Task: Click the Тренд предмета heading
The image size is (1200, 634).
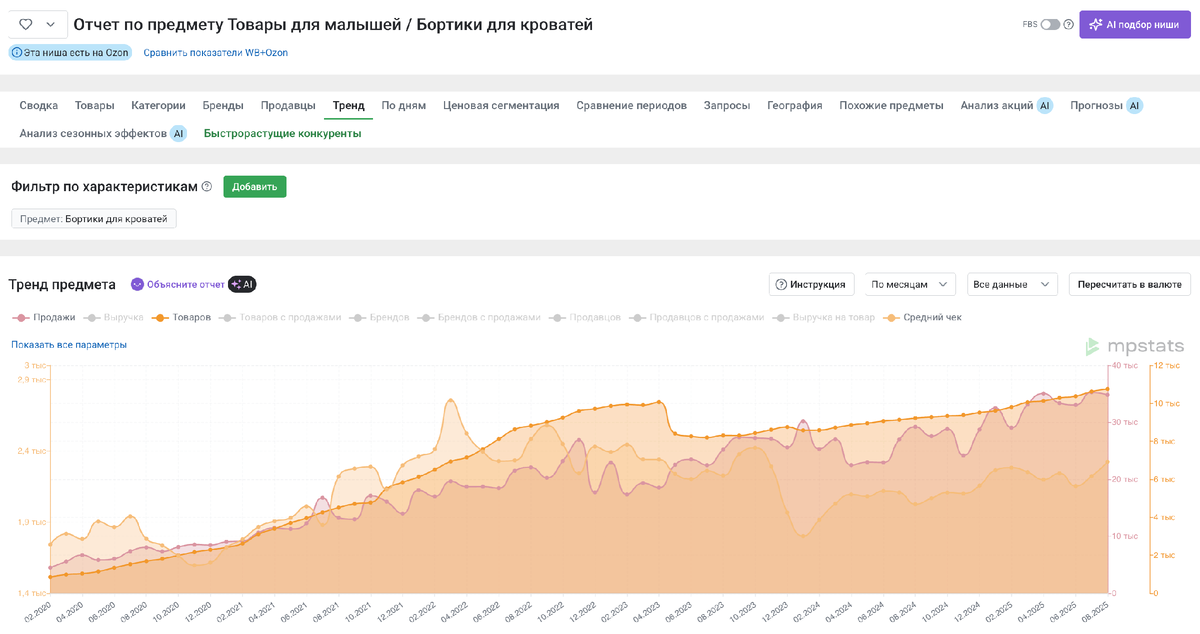Action: click(62, 284)
